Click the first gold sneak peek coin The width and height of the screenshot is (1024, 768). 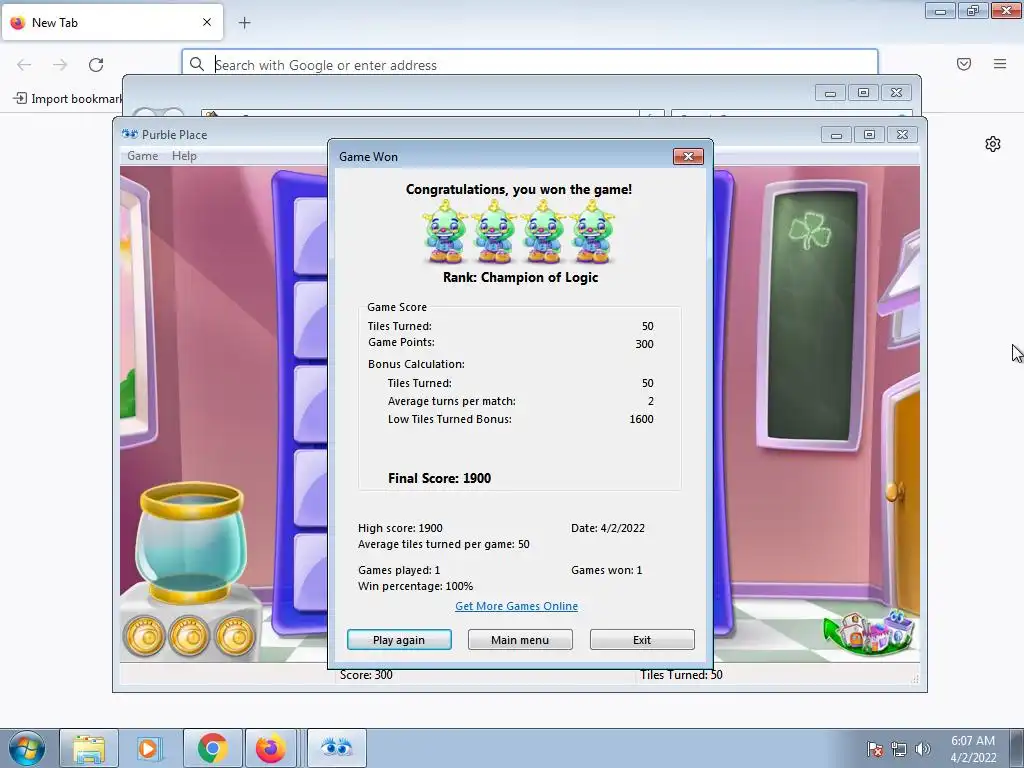(145, 635)
